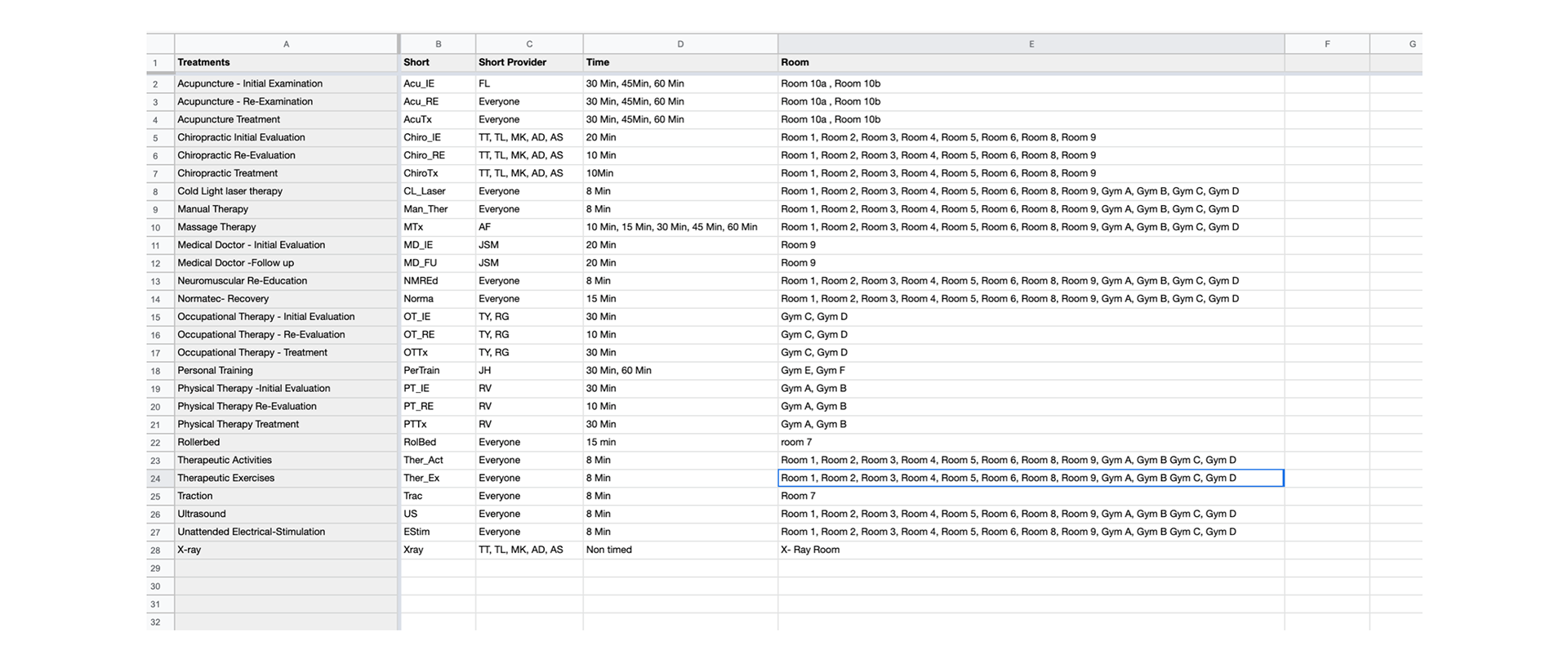This screenshot has width=1568, height=660.
Task: Select 'Acupuncture - Initial Examination' cell
Action: (x=286, y=83)
